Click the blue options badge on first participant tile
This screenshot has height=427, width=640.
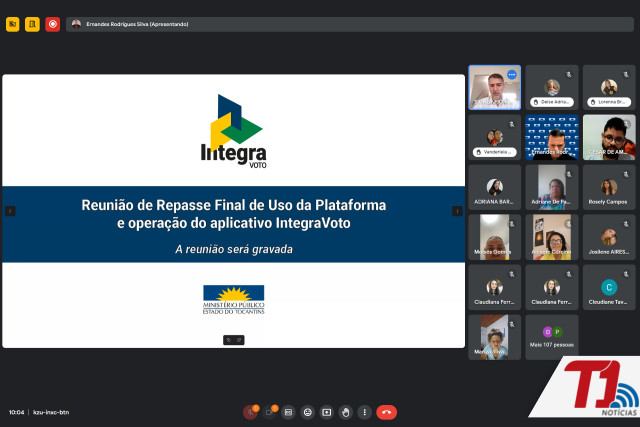pyautogui.click(x=512, y=75)
